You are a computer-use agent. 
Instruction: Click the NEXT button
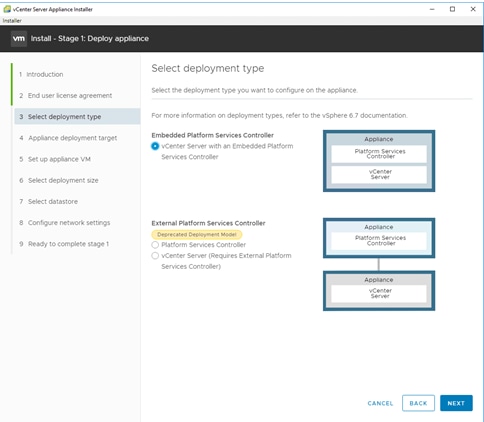456,403
